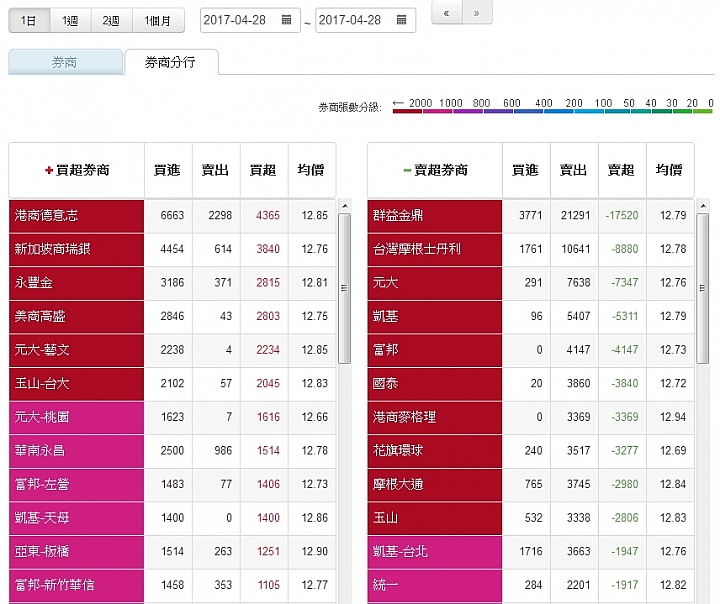Open broker branch 元大-藝文
Screen dimensions: 720x604
pyautogui.click(x=76, y=350)
